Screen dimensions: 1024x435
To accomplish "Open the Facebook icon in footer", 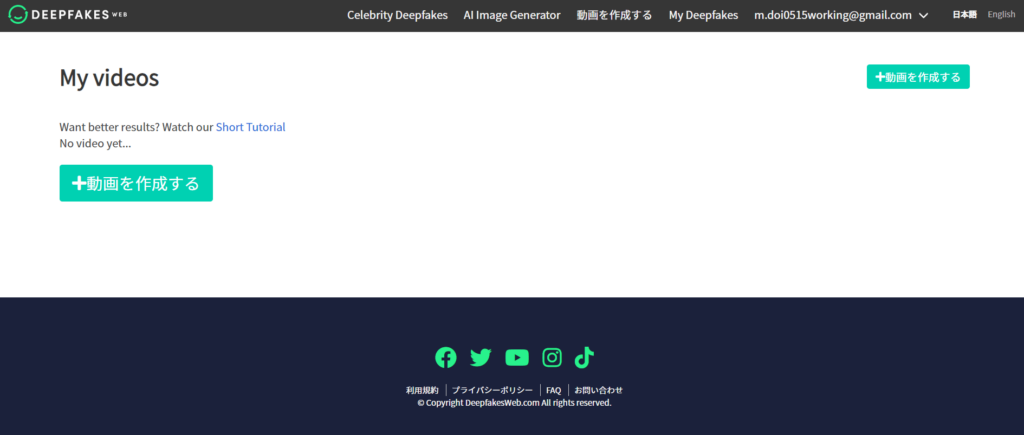I will pyautogui.click(x=445, y=357).
